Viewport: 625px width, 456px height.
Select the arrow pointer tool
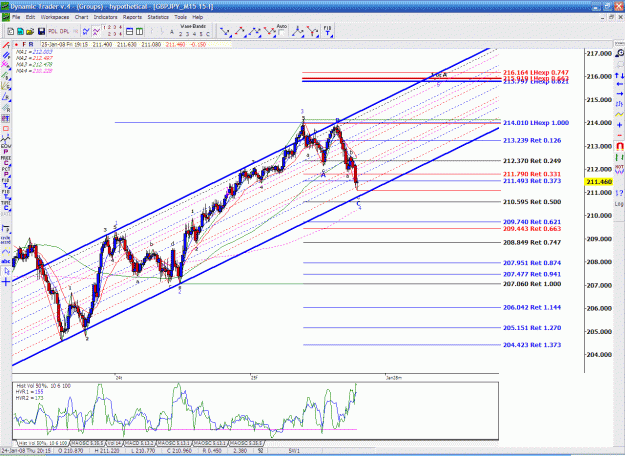[x=6, y=271]
